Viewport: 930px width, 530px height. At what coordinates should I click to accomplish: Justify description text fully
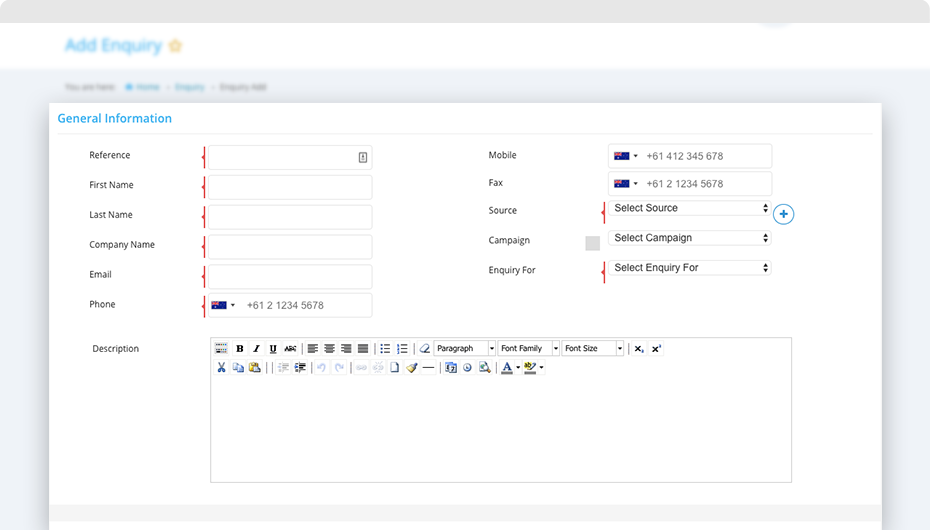[363, 349]
